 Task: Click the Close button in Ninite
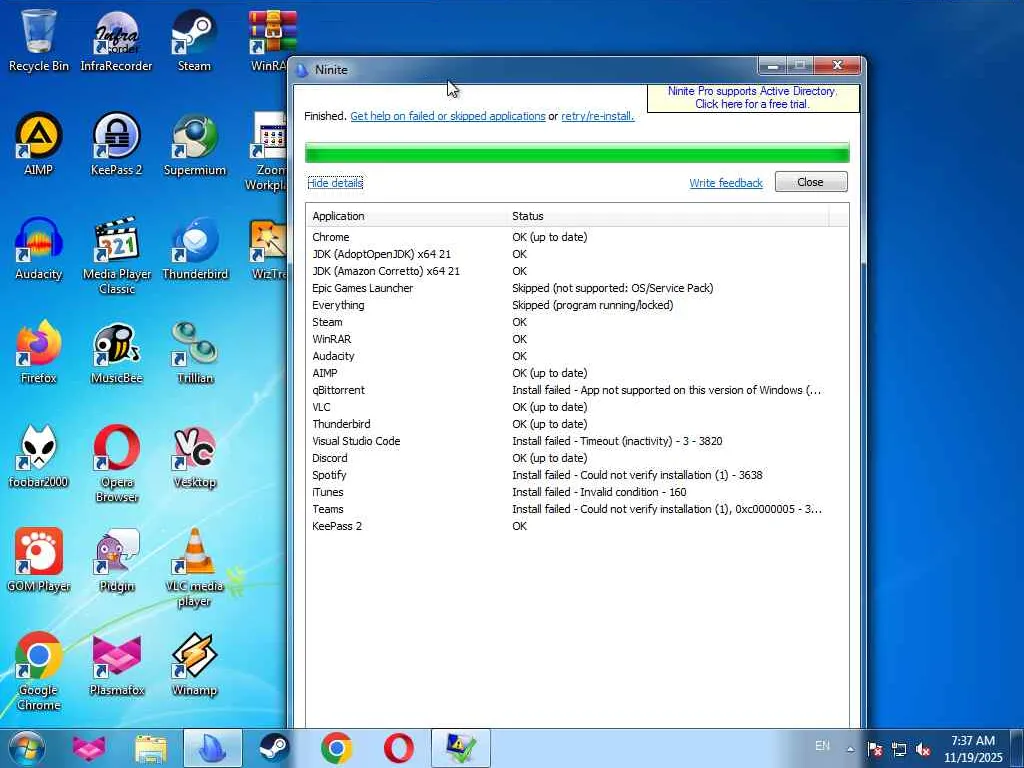click(x=810, y=182)
